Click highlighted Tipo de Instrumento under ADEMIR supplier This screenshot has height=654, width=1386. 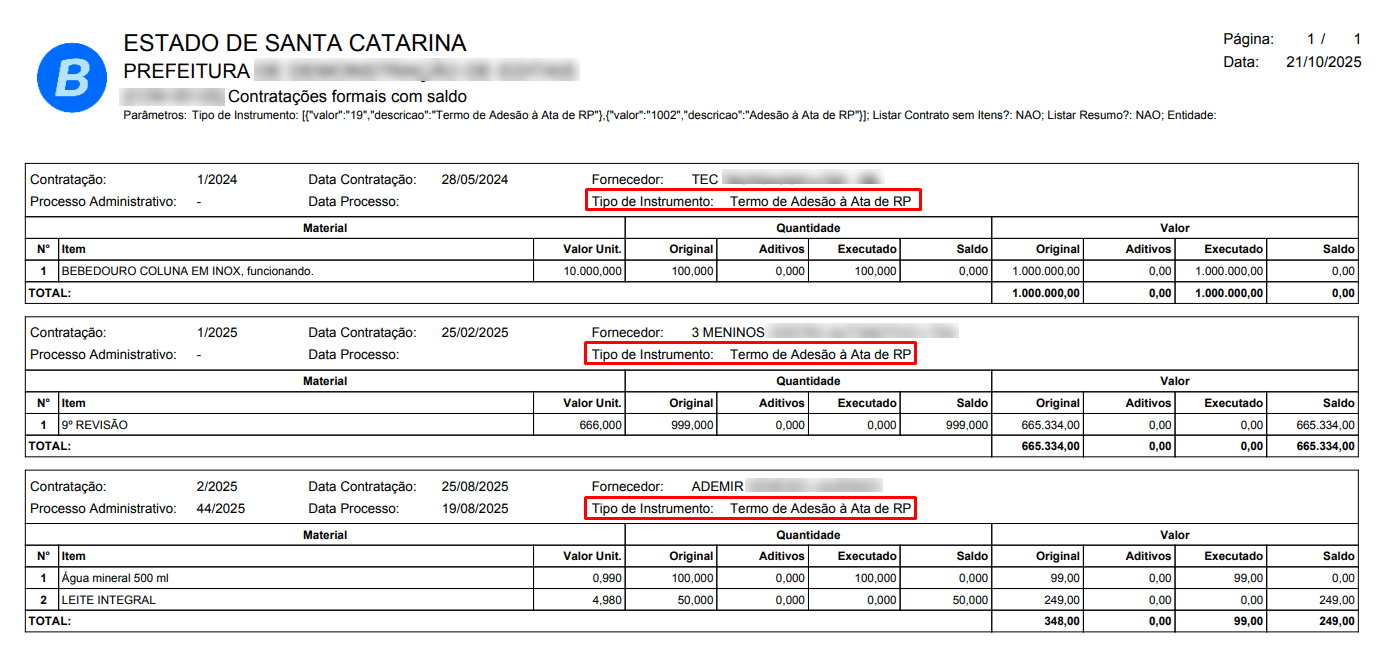tap(751, 509)
